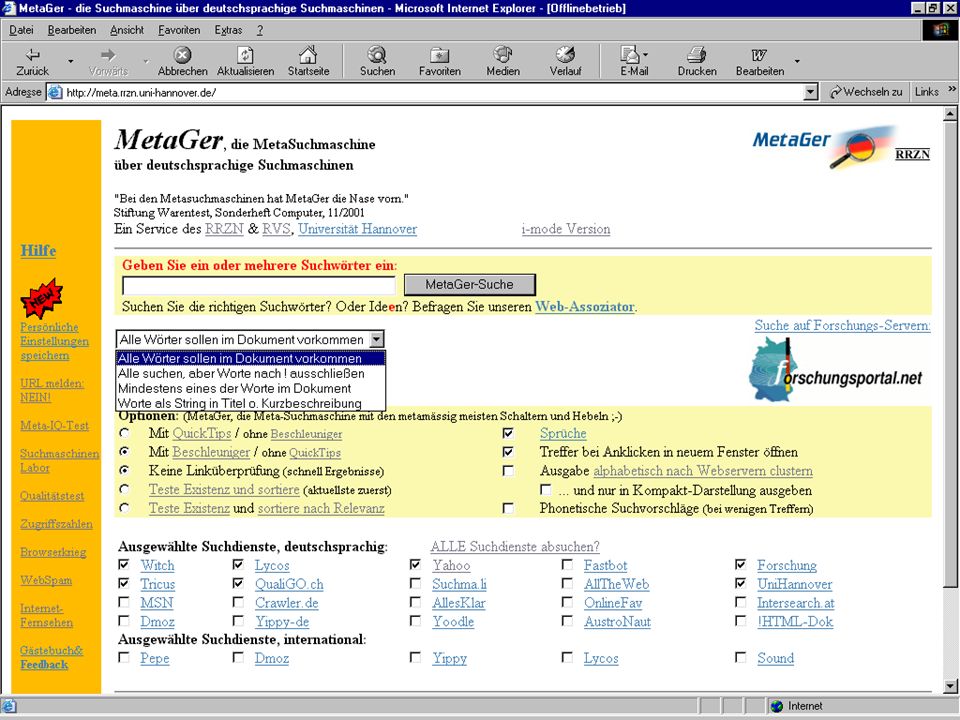Image resolution: width=960 pixels, height=720 pixels.
Task: Open the Meta-IQ-Test sidebar link
Action: pos(54,425)
